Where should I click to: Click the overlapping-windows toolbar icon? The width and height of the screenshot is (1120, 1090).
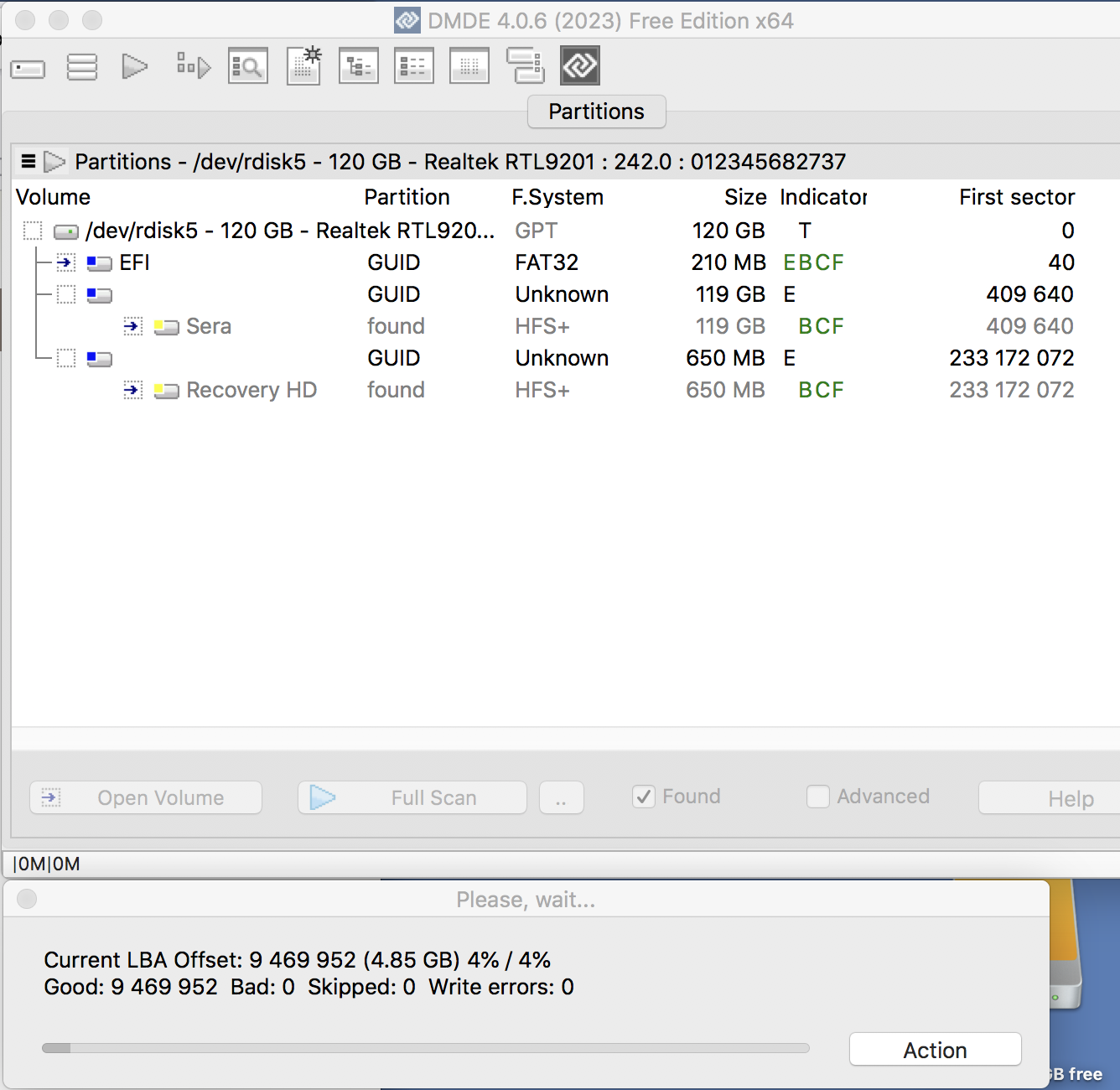click(x=526, y=66)
